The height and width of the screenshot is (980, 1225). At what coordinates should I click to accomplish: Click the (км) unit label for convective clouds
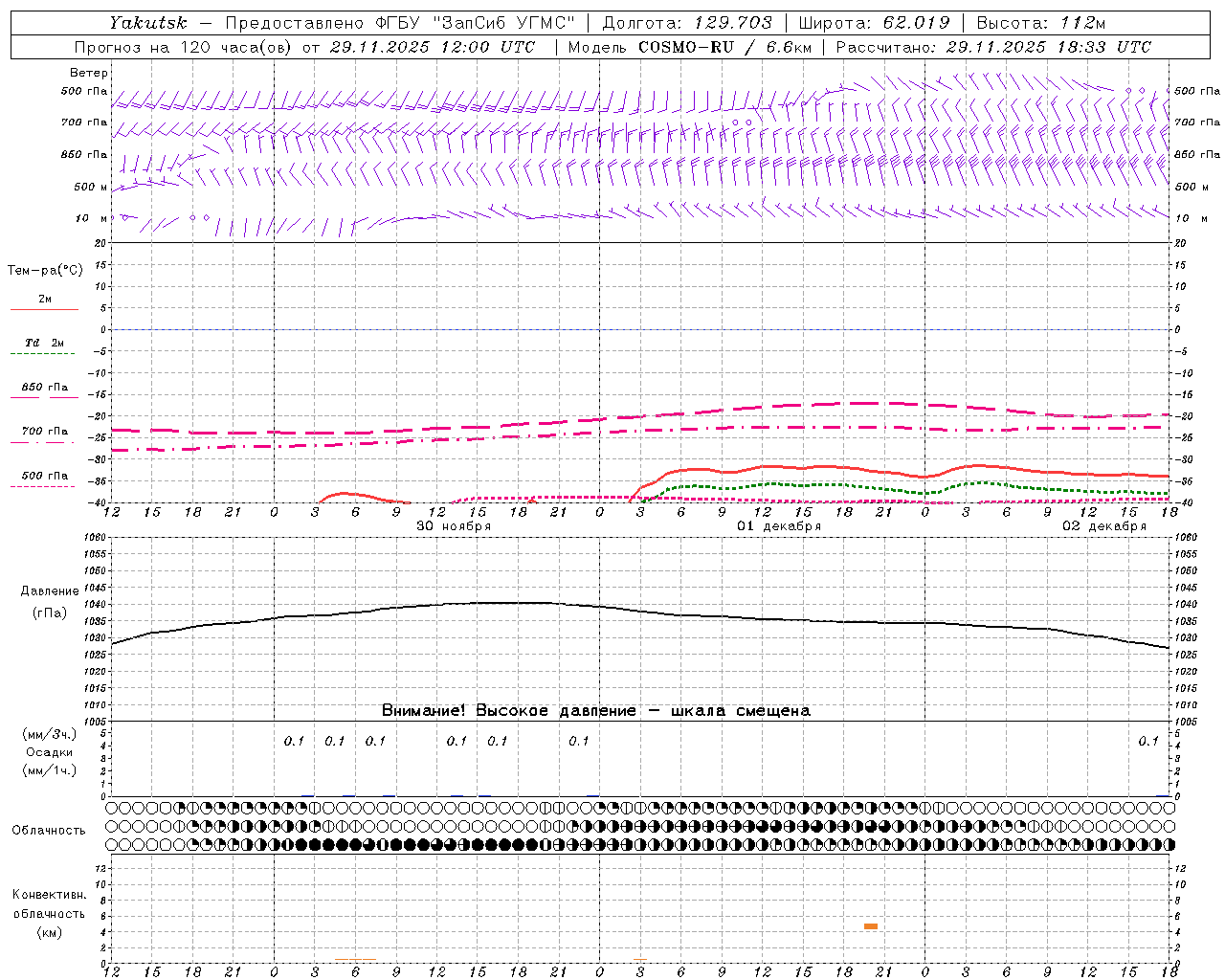click(x=49, y=933)
